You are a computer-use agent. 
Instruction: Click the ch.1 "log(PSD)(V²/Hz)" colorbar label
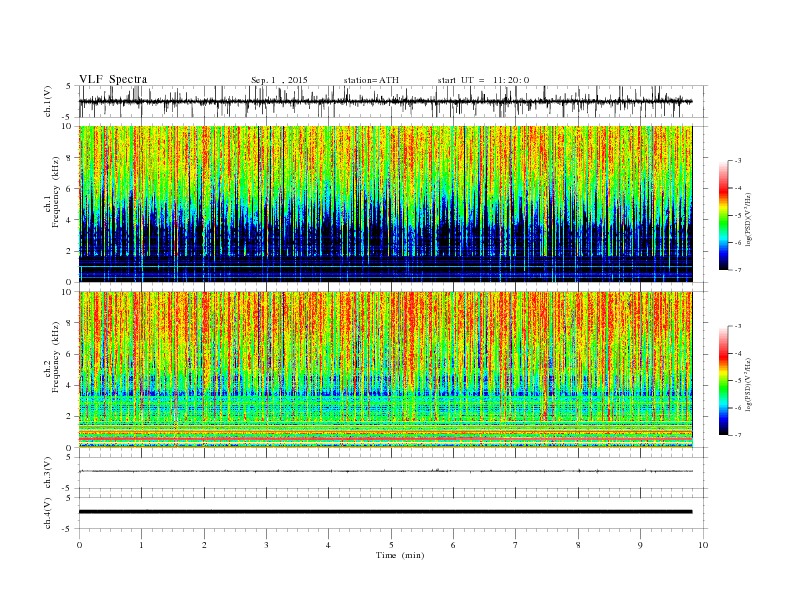749,219
